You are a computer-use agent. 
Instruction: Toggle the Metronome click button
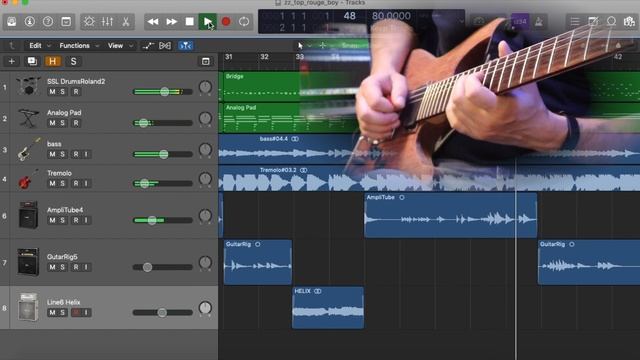pyautogui.click(x=539, y=22)
